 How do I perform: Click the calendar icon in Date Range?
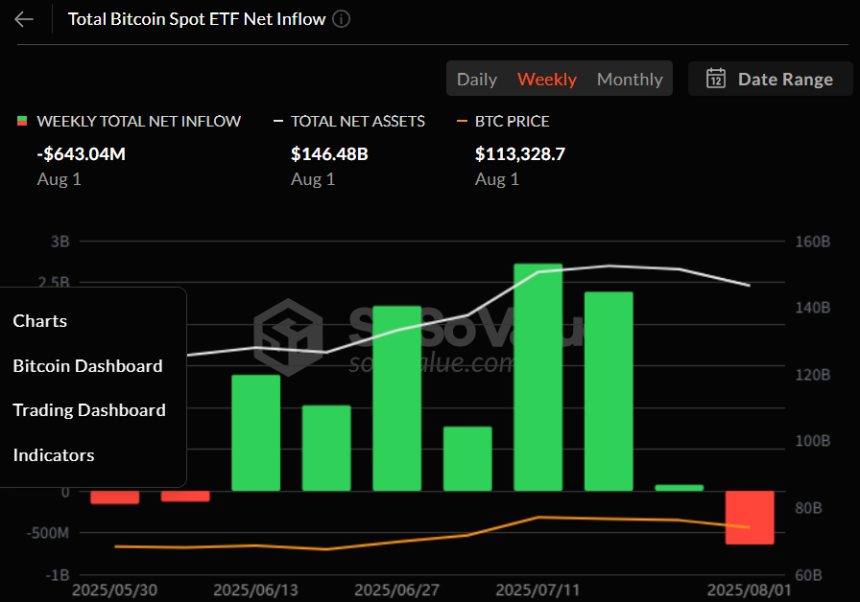pos(715,79)
